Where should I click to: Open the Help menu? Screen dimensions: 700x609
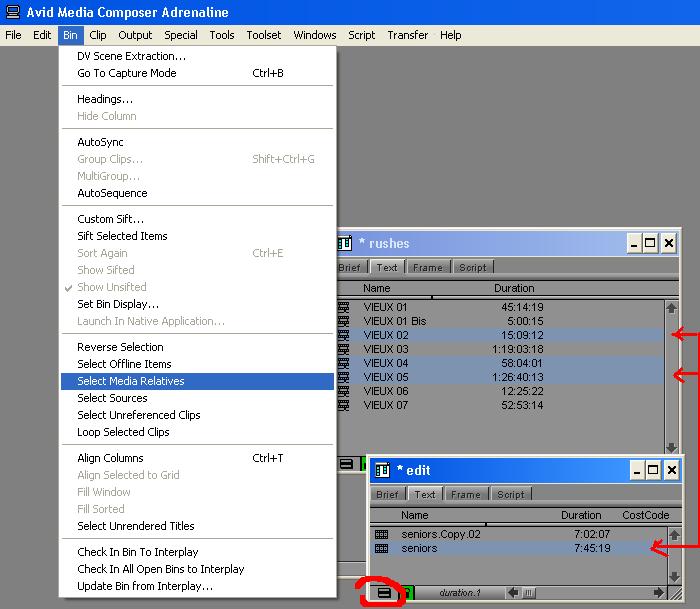tap(450, 35)
